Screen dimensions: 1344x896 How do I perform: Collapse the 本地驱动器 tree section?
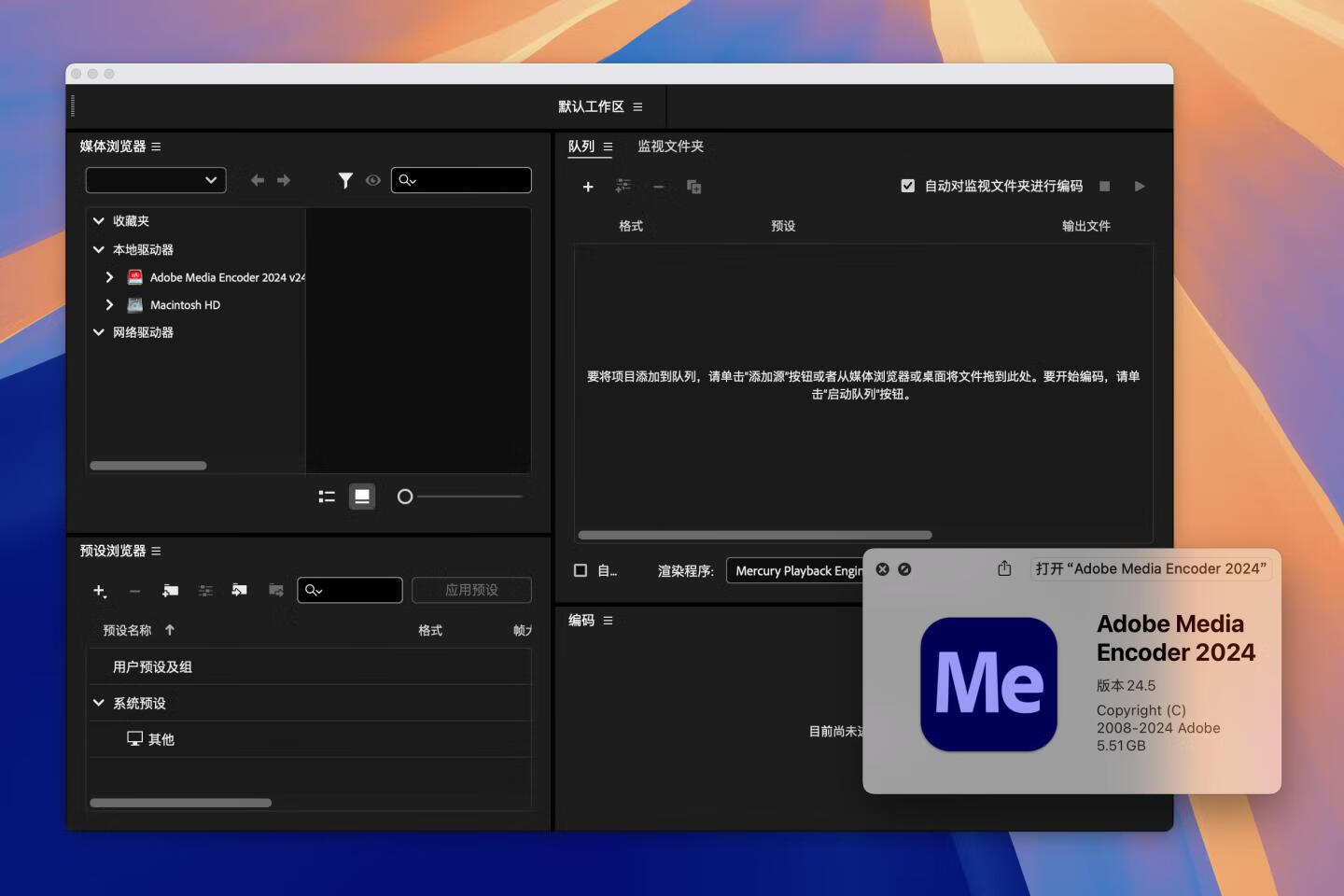(98, 249)
